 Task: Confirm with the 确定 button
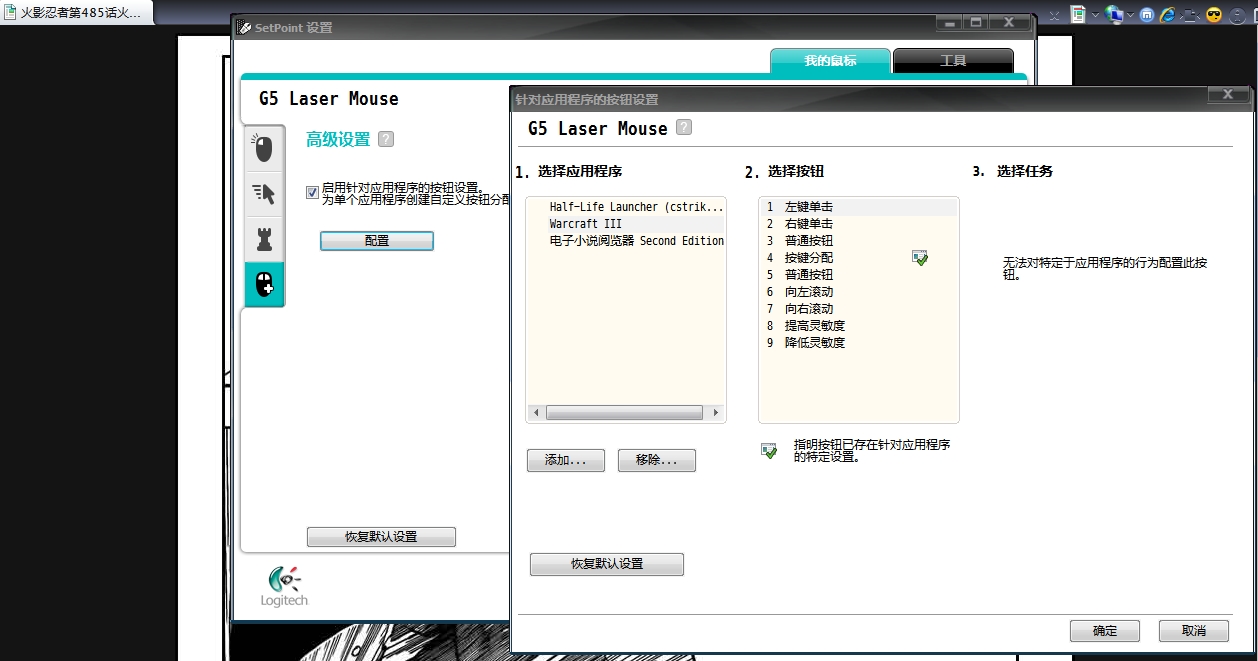click(1105, 631)
